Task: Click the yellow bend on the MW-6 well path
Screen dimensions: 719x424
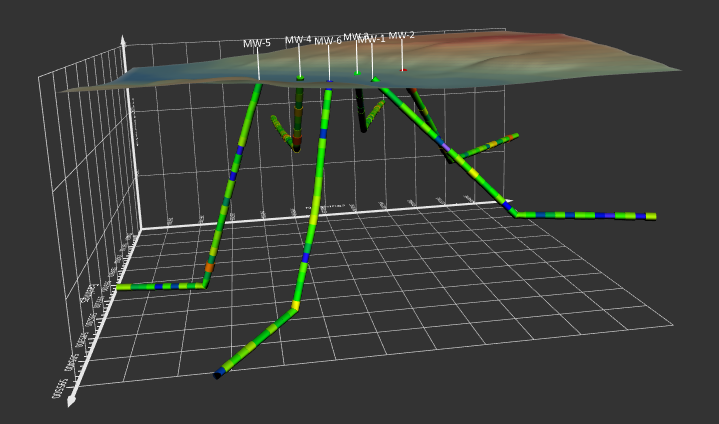Action: [x=295, y=305]
